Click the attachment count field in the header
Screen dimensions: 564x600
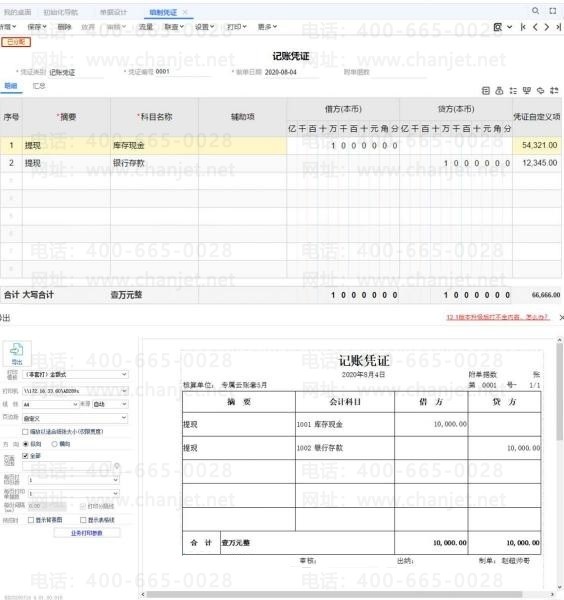point(398,72)
